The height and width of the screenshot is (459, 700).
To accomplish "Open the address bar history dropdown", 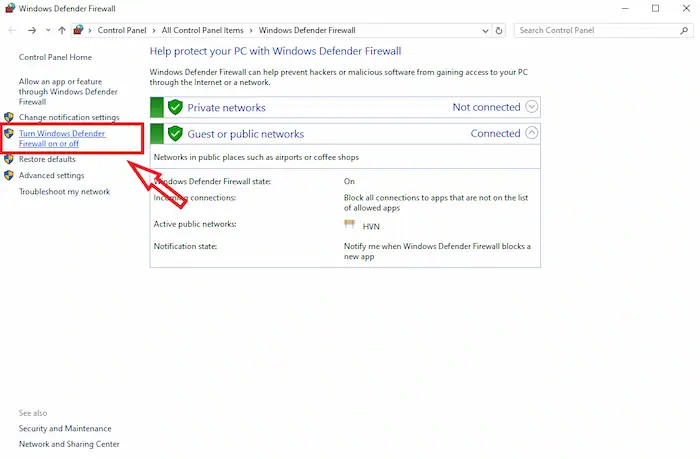I will pos(485,31).
